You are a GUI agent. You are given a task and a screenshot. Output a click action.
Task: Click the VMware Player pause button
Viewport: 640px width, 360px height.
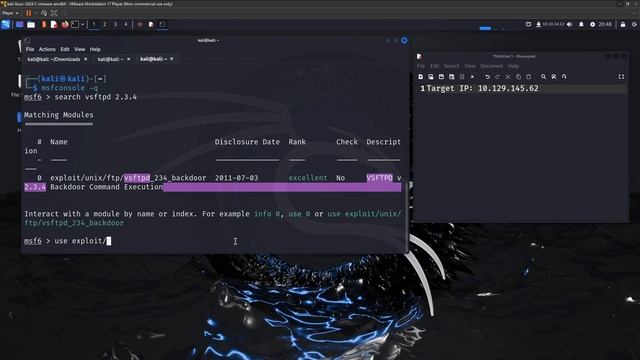coord(29,13)
